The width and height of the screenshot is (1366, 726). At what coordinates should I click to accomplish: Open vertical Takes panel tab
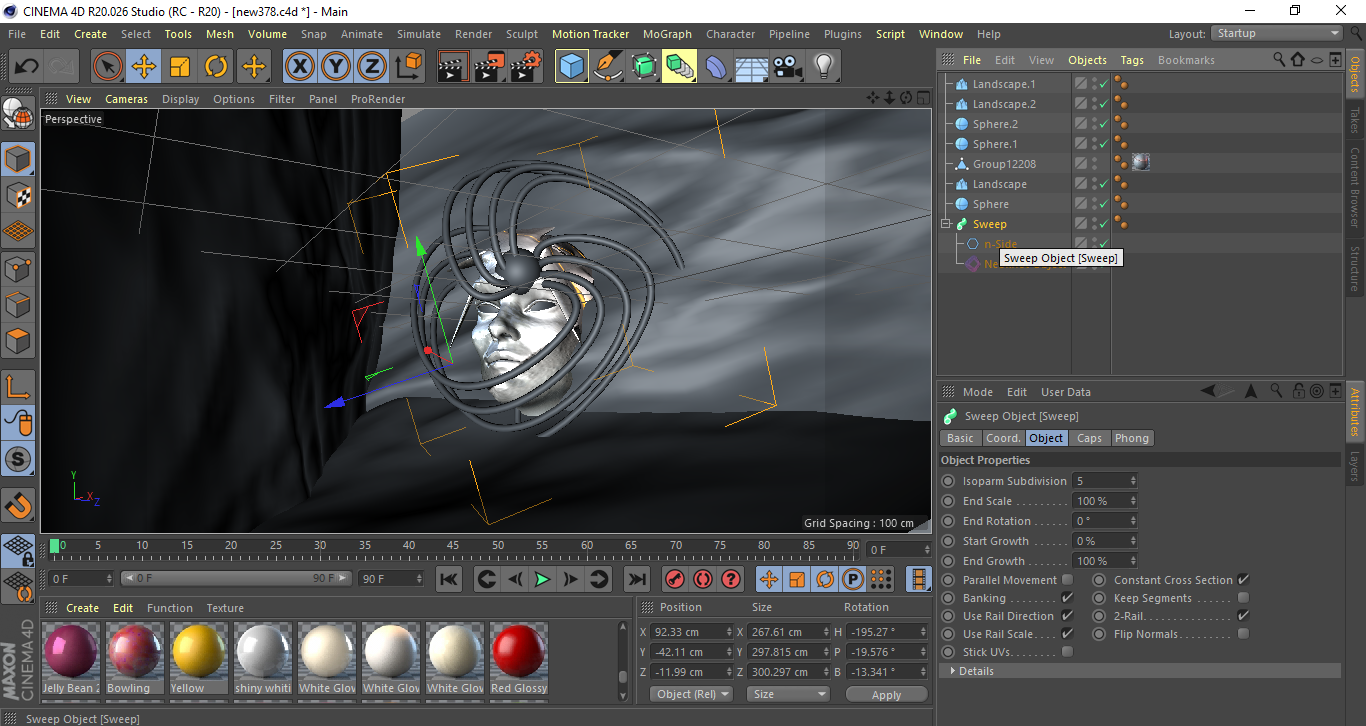pos(1355,122)
